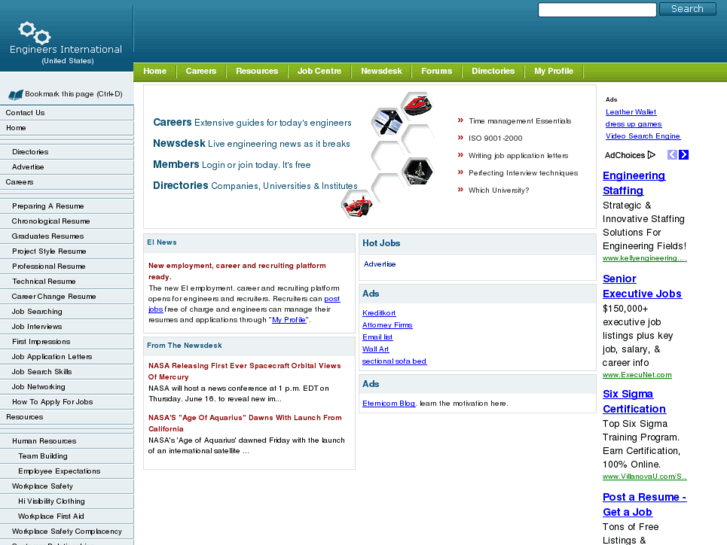
Task: Click Newsdesk Live engineering news banner link
Action: point(251,144)
